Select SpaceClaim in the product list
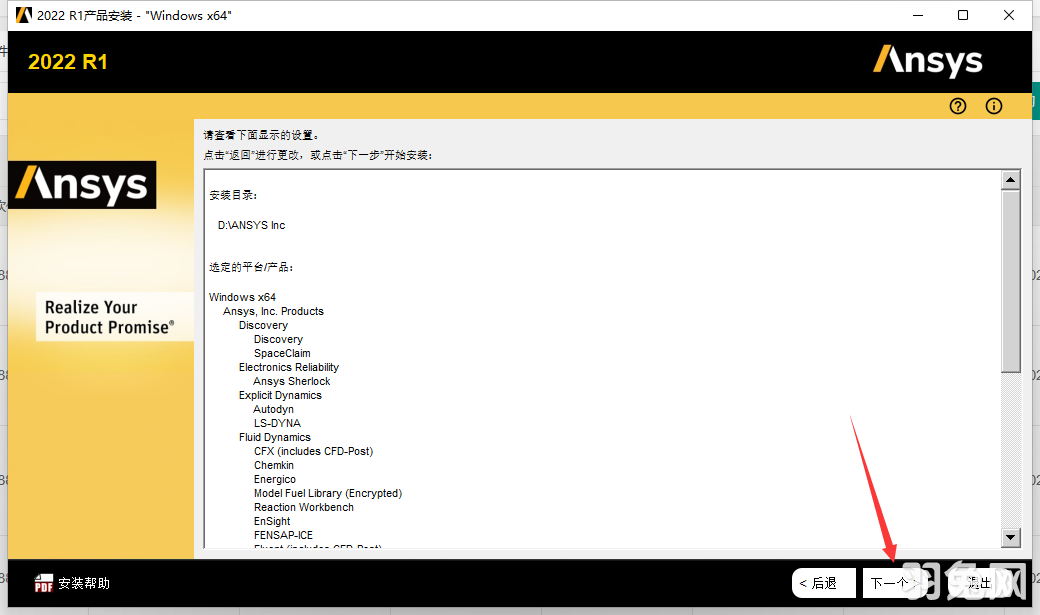1040x615 pixels. click(282, 353)
